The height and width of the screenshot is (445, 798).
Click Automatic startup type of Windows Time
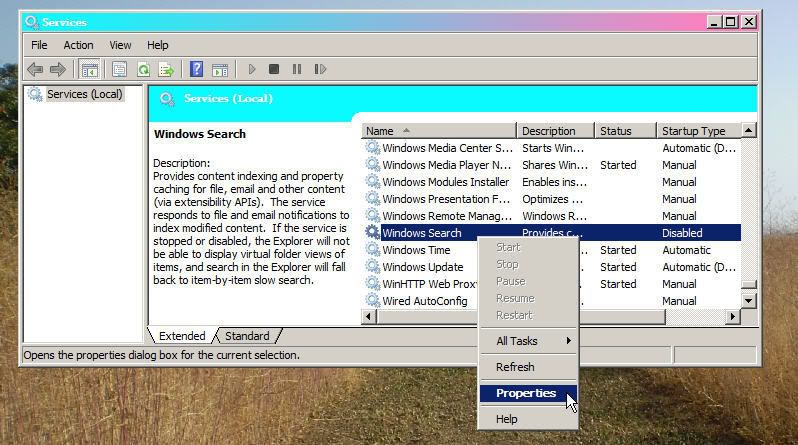point(686,250)
